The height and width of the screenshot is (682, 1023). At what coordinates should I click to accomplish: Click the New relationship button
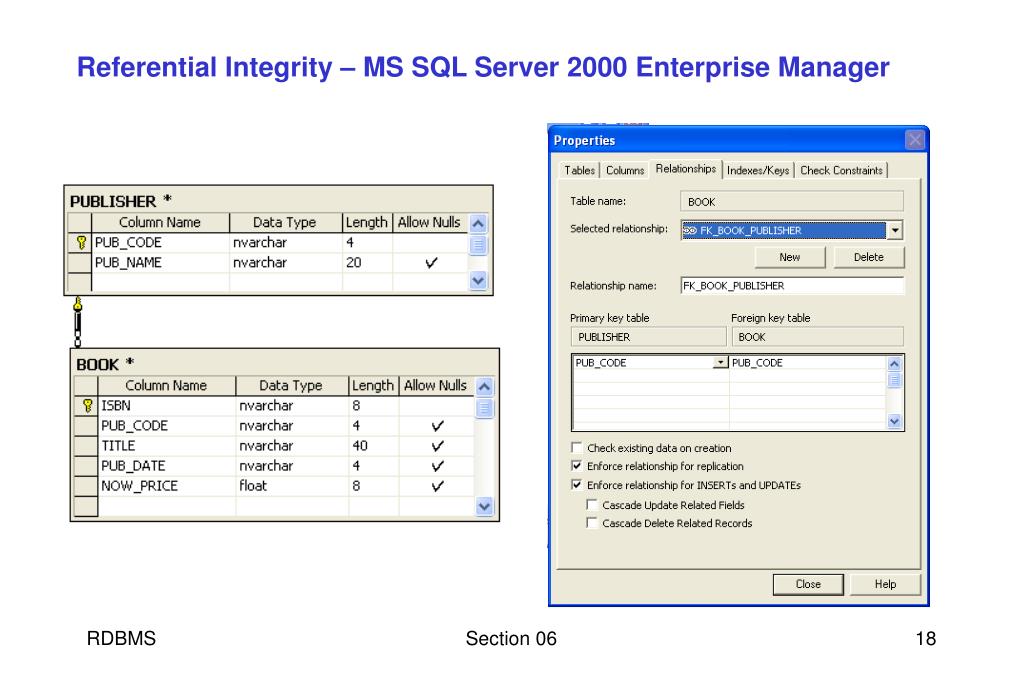(790, 257)
